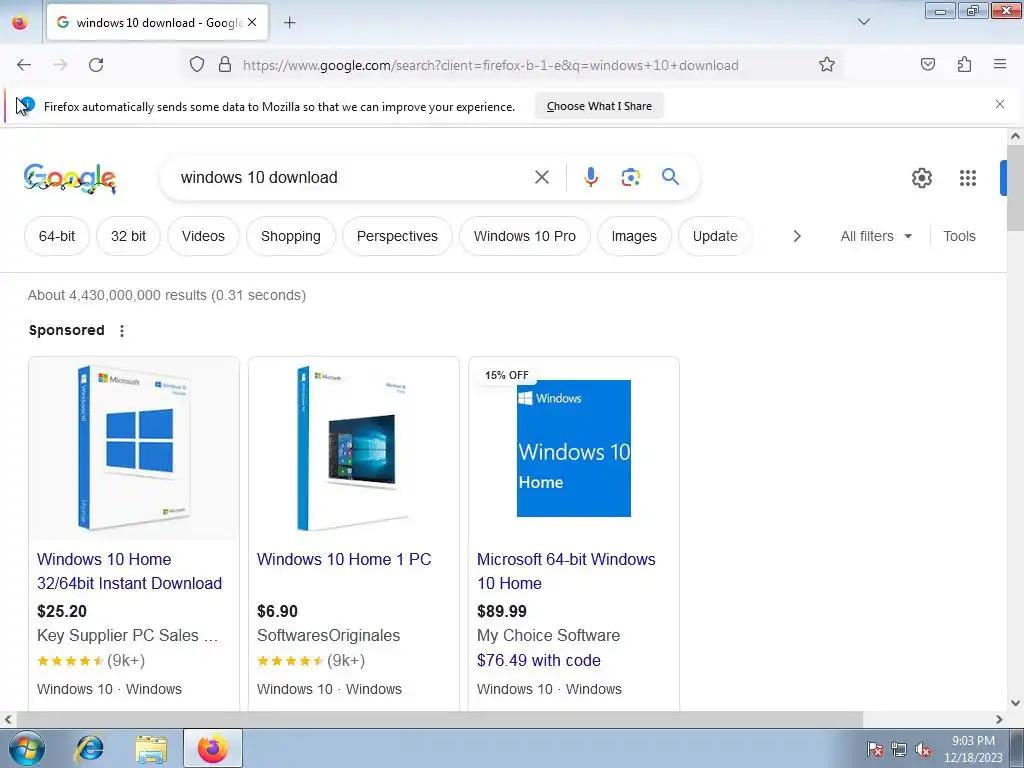Click Choose What I Share button
The image size is (1024, 768).
(599, 106)
